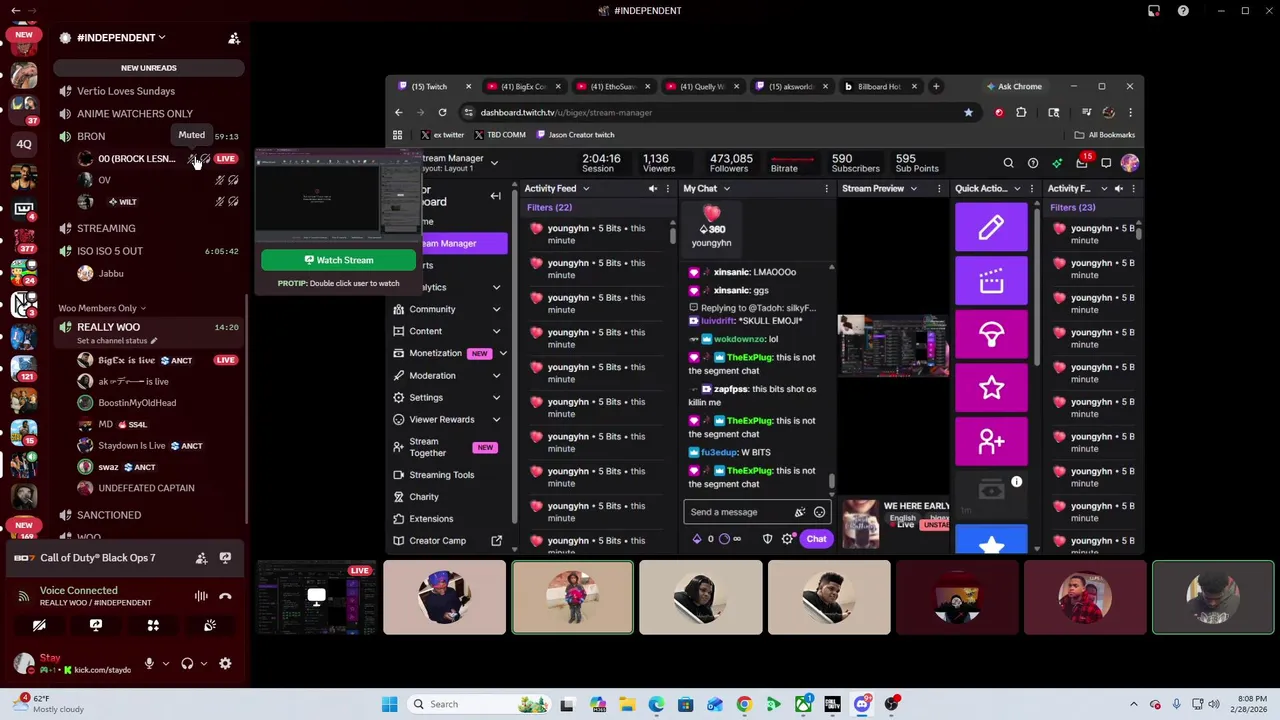Click the green Watch Stream button
Image resolution: width=1280 pixels, height=720 pixels.
pos(339,260)
